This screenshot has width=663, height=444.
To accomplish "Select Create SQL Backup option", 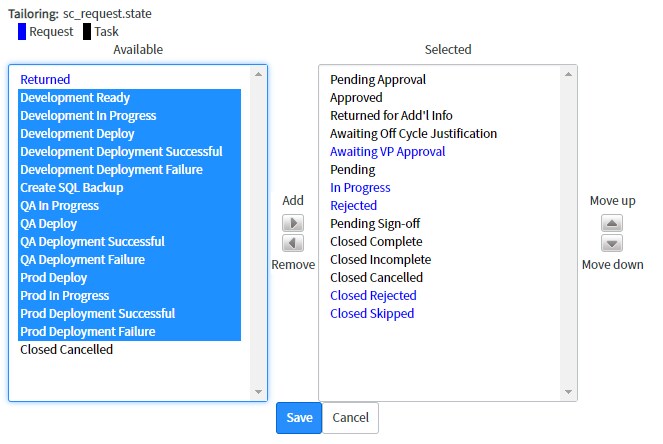I will tap(129, 188).
